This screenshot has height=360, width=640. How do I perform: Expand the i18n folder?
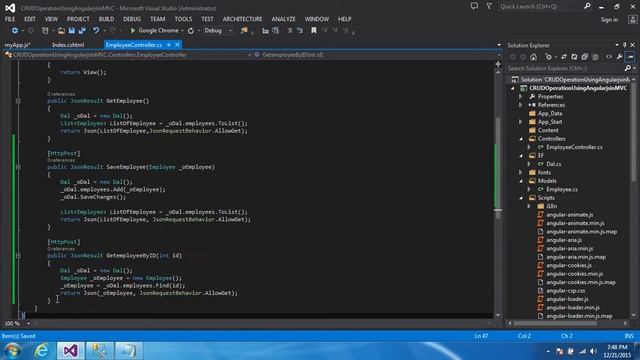click(x=529, y=206)
